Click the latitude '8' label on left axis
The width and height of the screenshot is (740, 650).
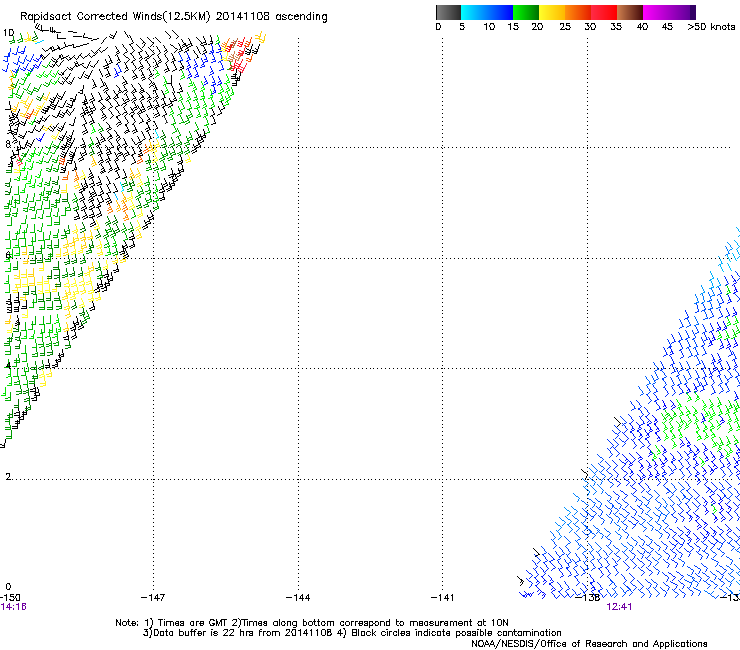(8, 144)
